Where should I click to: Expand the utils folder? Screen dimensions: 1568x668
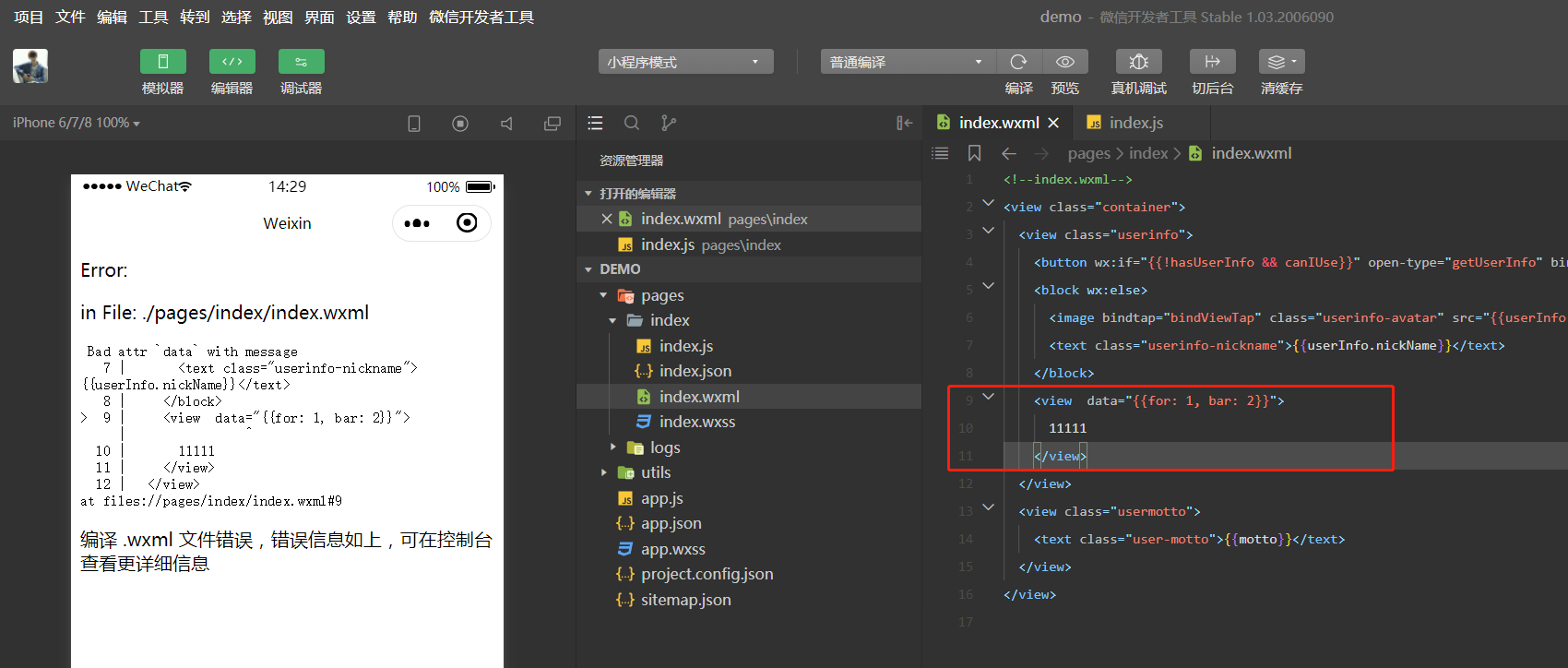click(604, 472)
